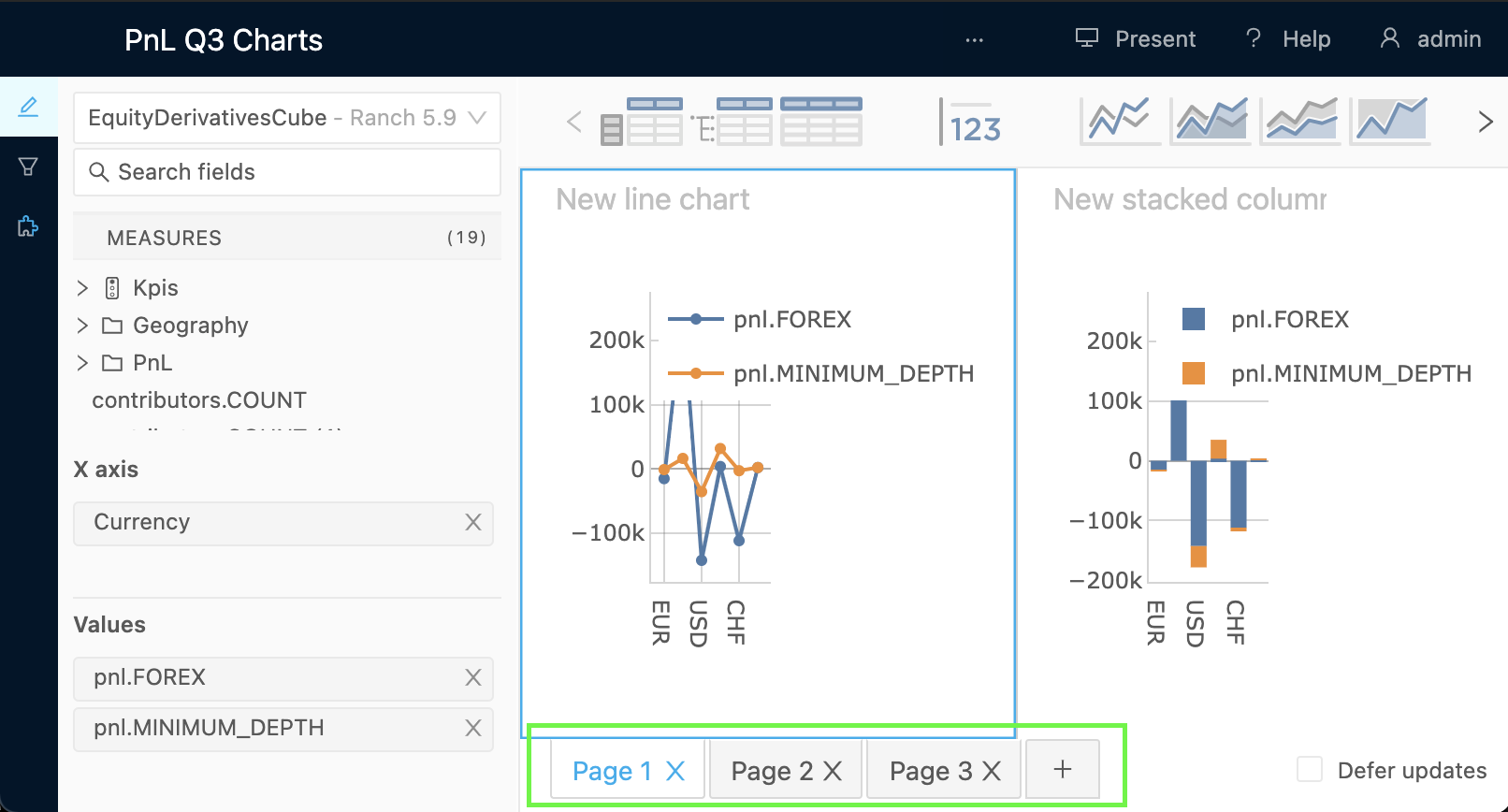1508x812 pixels.
Task: Click the Kpis calculator icon
Action: click(x=112, y=287)
